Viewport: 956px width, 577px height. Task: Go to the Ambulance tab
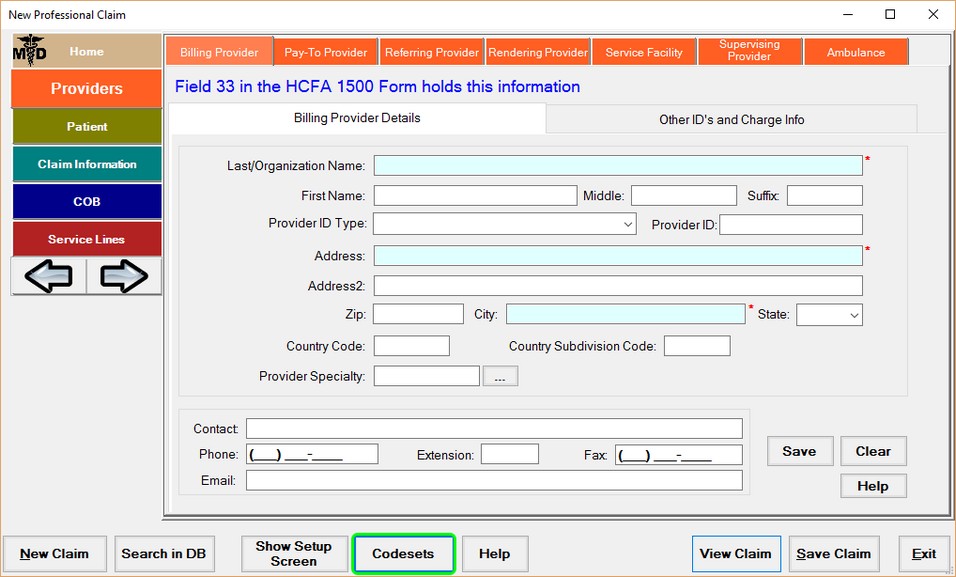click(855, 52)
